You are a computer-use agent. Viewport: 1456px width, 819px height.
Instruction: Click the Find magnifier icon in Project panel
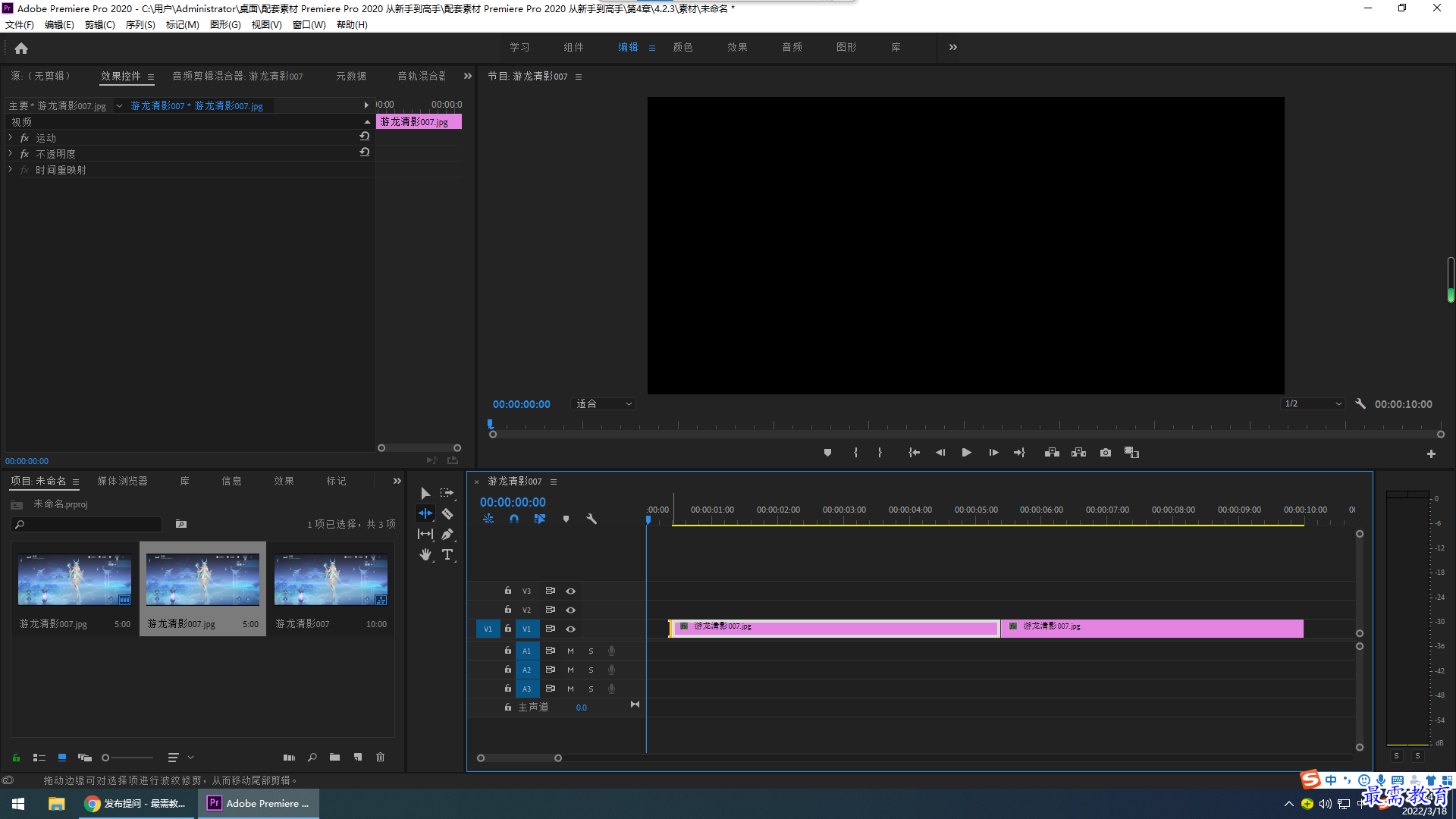[x=312, y=758]
